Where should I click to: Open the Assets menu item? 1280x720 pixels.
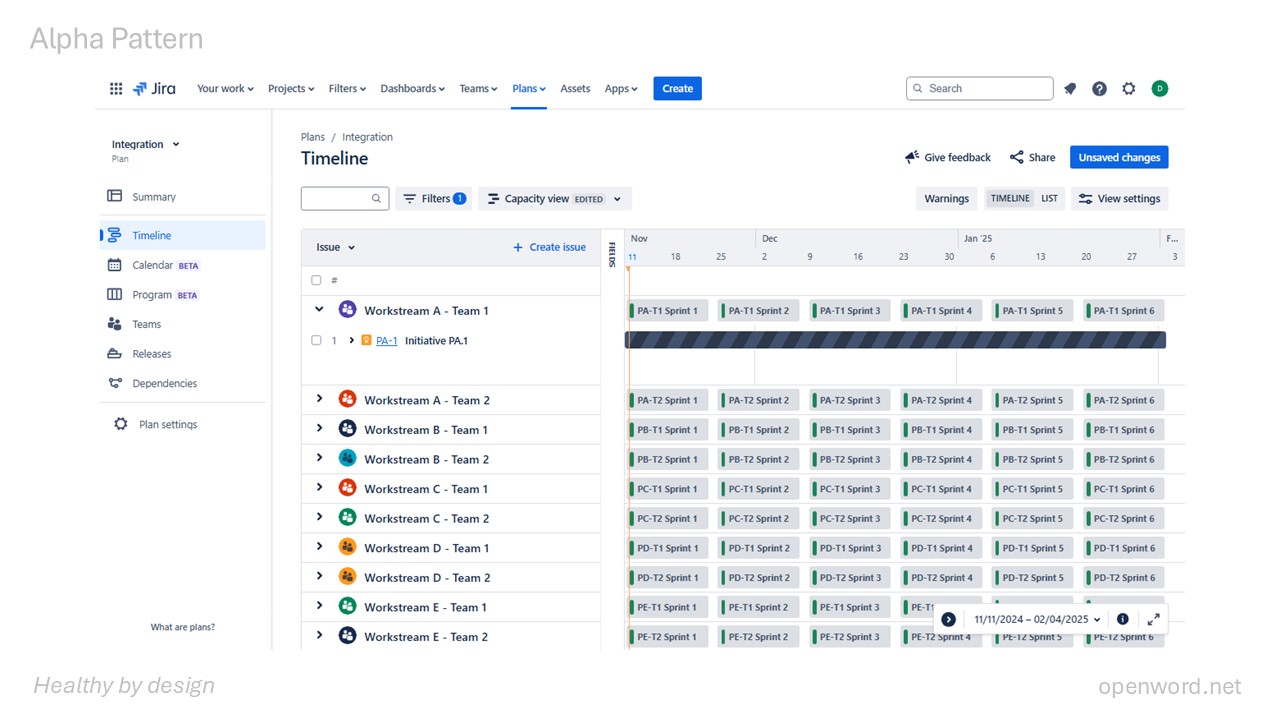click(x=575, y=88)
